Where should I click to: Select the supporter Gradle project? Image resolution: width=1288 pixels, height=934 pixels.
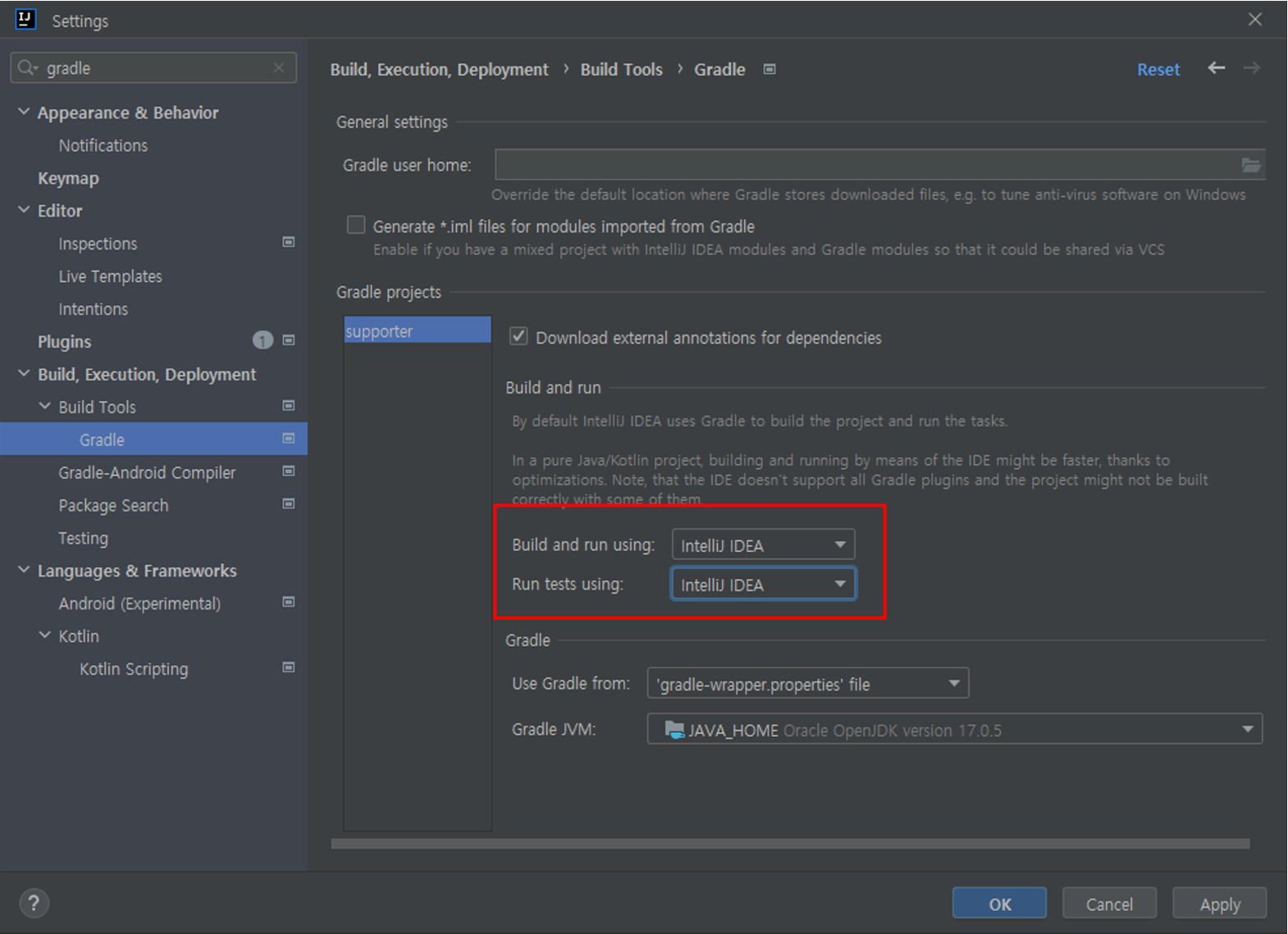[418, 330]
